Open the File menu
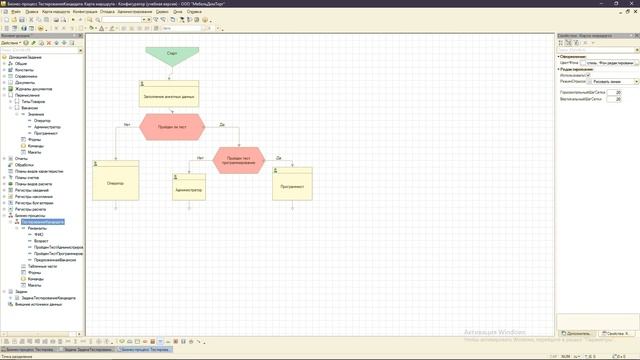The height and width of the screenshot is (360, 640). (x=16, y=12)
